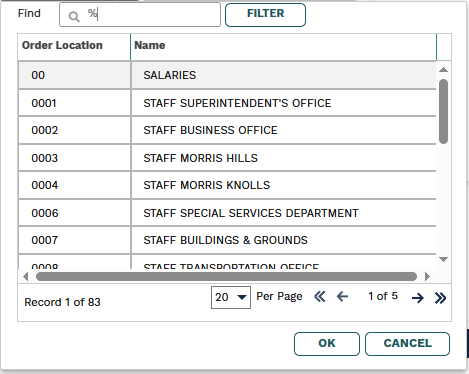Click the search magnifier icon in Find field
Image resolution: width=469 pixels, height=374 pixels.
click(x=74, y=16)
